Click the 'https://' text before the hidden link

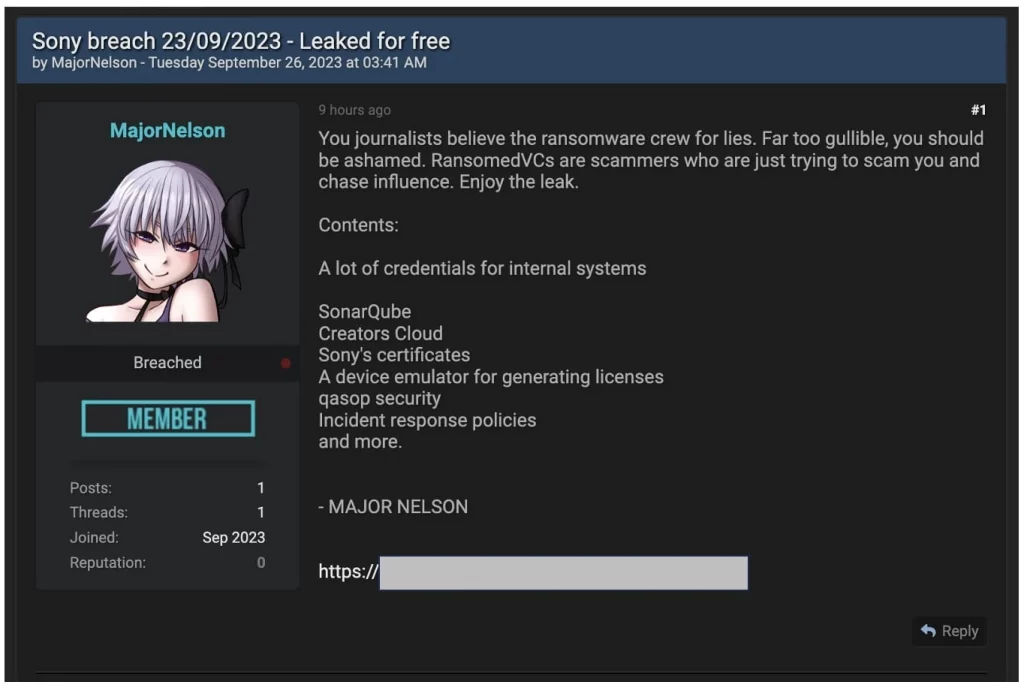[345, 572]
